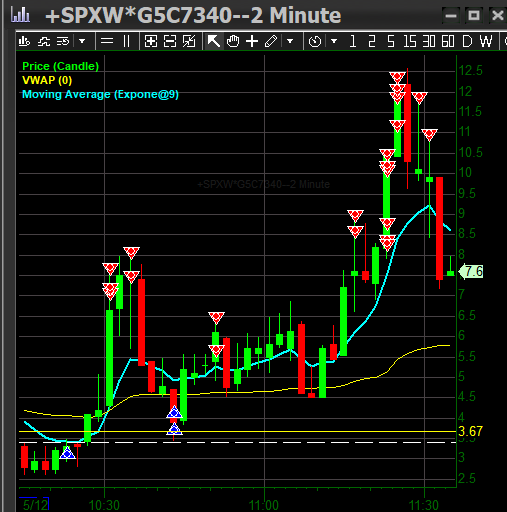The height and width of the screenshot is (512, 507).
Task: Expand the drawing tools dropdown arrow
Action: pyautogui.click(x=290, y=42)
